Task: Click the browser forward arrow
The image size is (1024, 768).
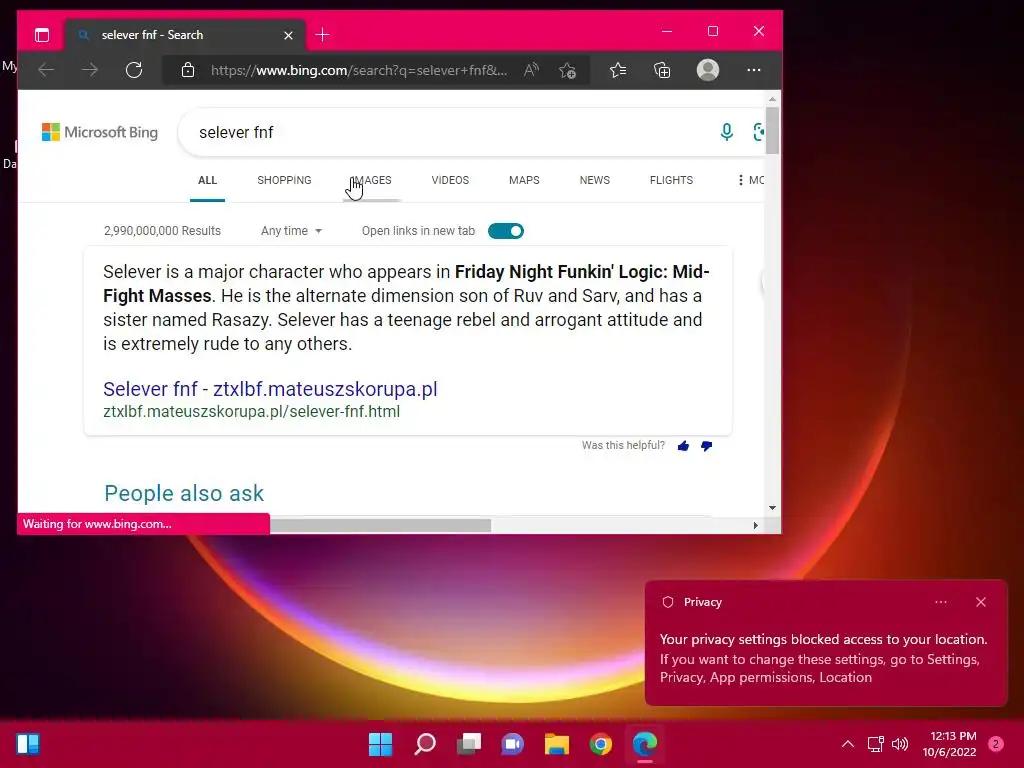Action: coord(90,70)
